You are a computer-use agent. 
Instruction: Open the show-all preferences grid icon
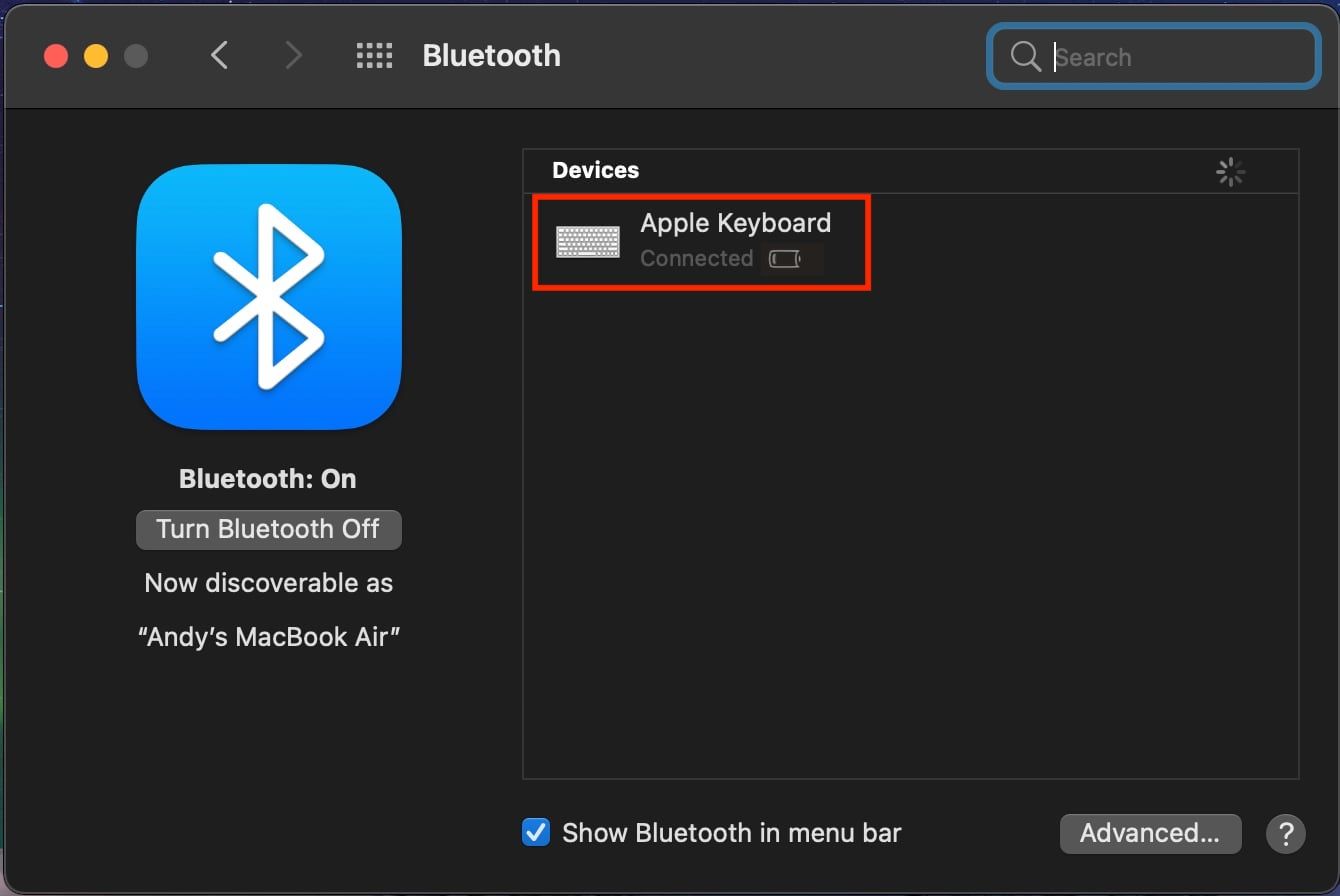[x=374, y=55]
